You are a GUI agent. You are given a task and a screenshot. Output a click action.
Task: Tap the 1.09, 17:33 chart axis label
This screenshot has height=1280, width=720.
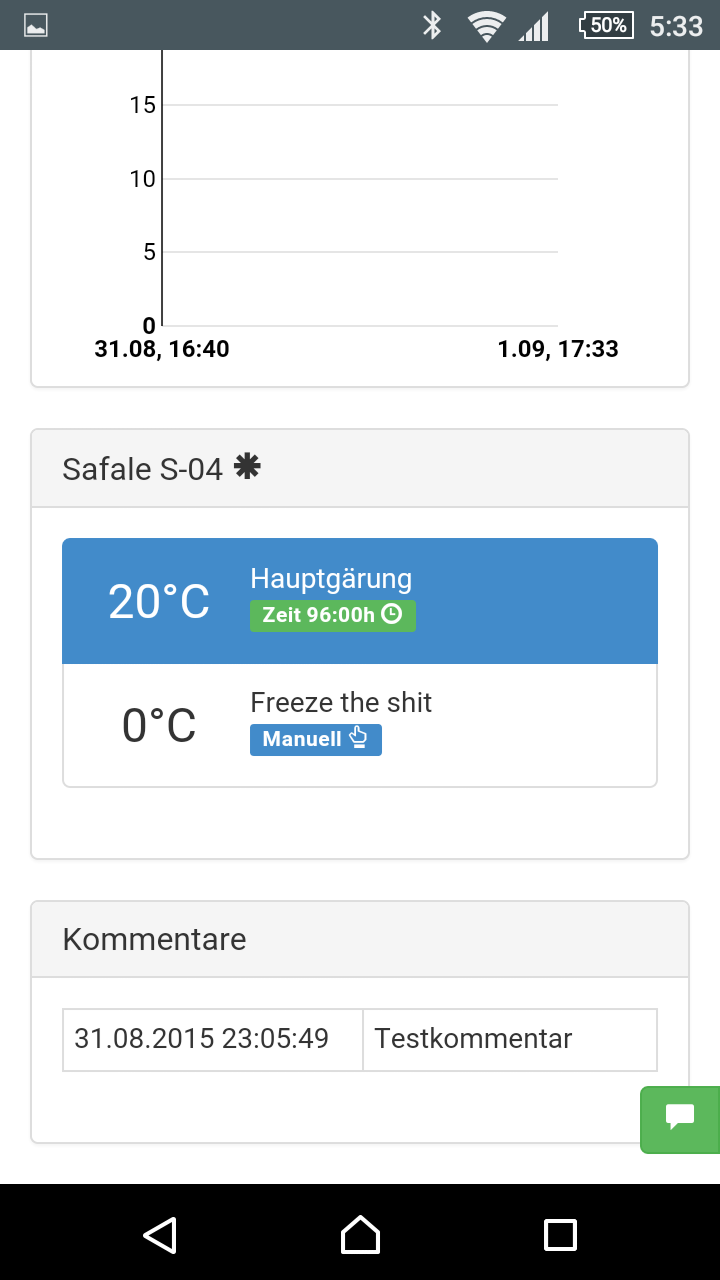[x=557, y=349]
